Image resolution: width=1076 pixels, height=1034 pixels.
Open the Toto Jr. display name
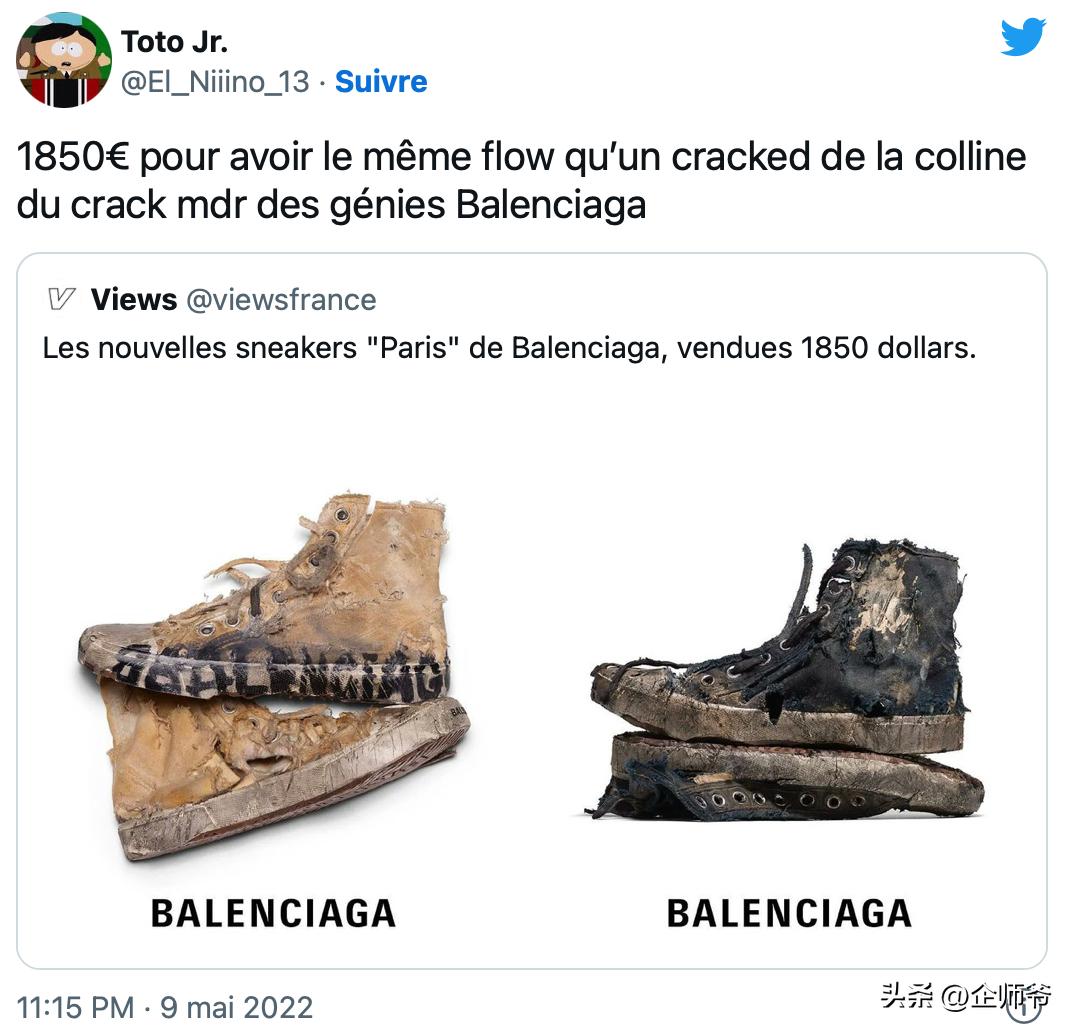coord(174,42)
